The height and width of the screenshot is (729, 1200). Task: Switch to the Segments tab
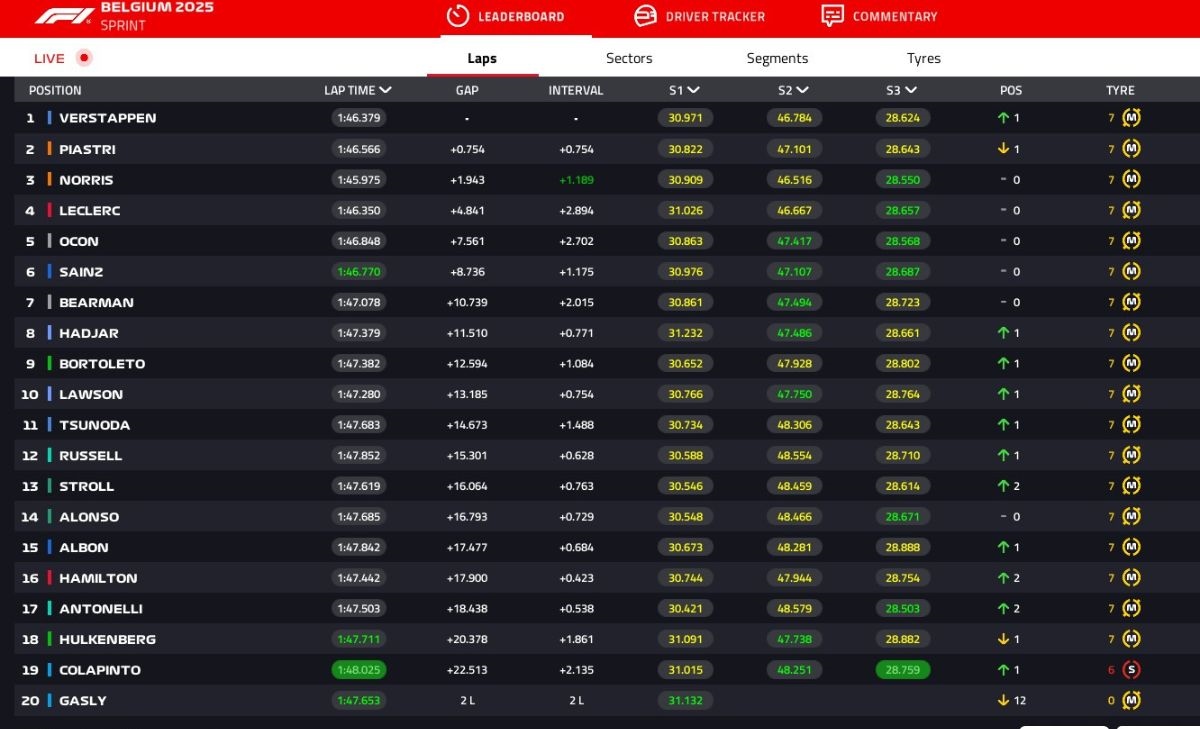click(777, 58)
